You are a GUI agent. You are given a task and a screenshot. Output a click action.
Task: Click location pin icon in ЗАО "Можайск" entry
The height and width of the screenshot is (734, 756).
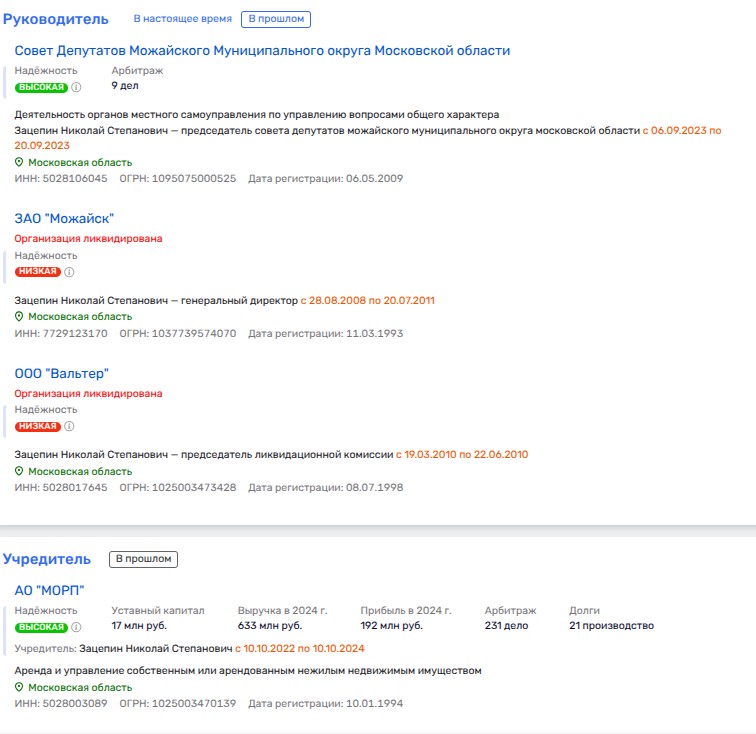tap(19, 316)
